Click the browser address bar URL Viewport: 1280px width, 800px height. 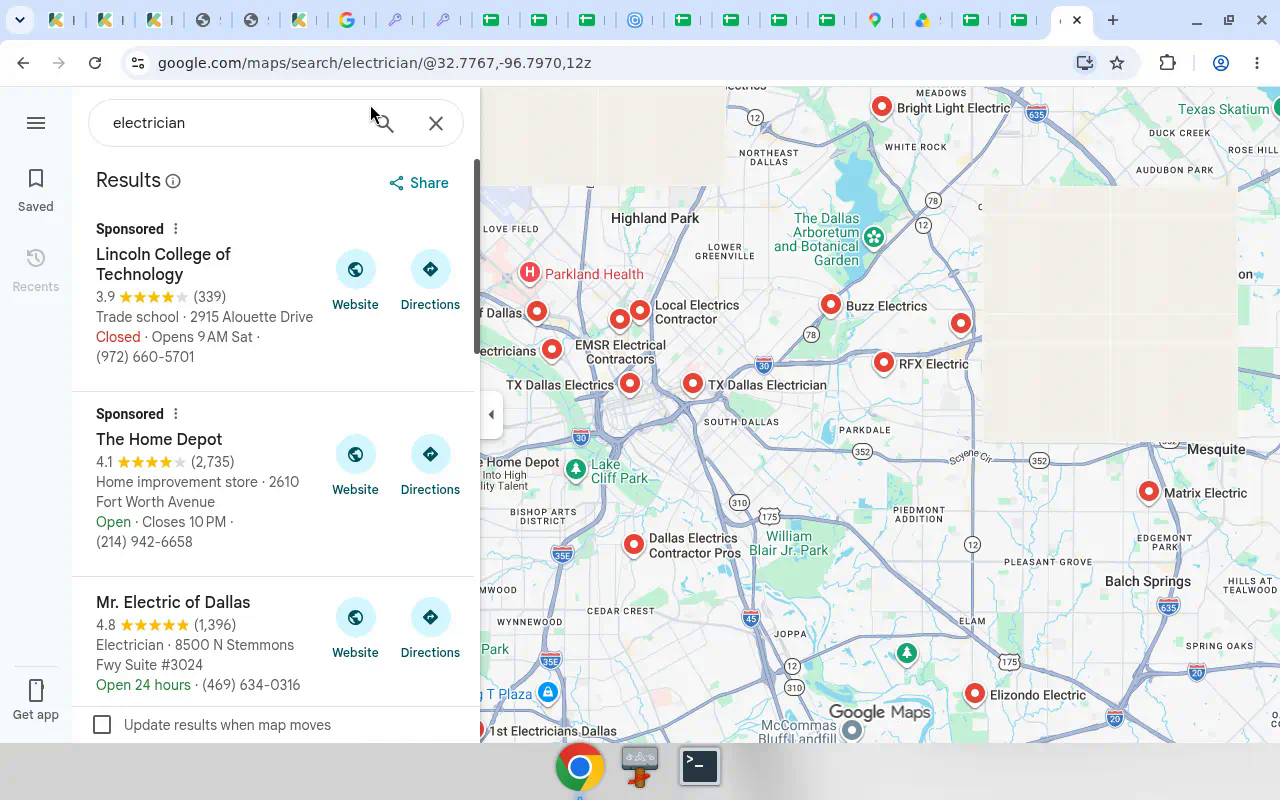(x=374, y=63)
